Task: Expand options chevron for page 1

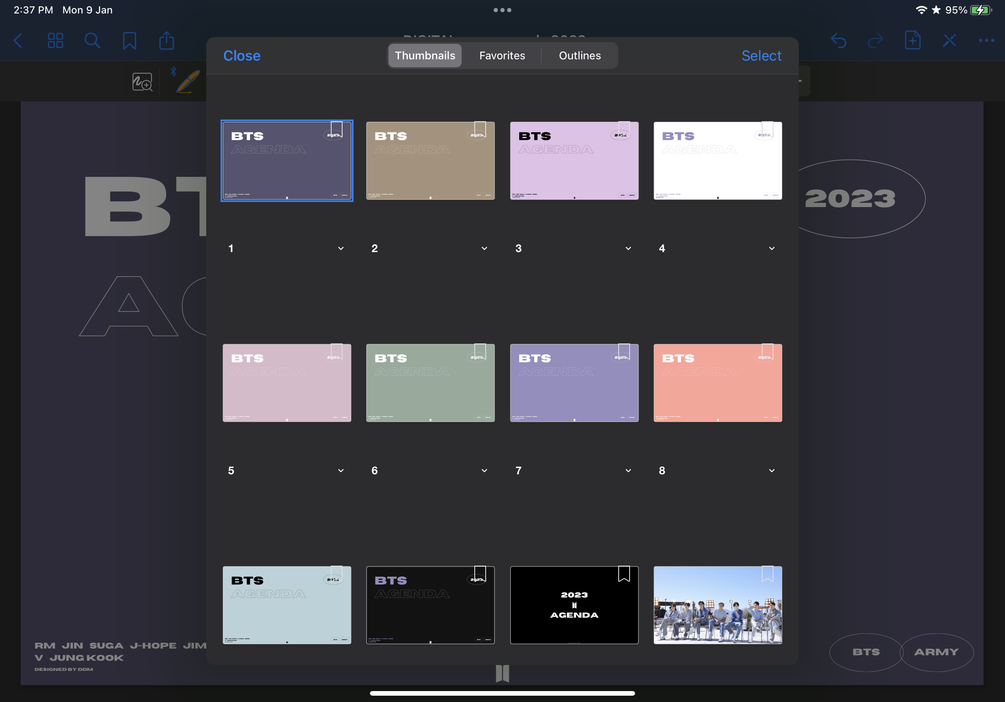Action: [x=341, y=248]
